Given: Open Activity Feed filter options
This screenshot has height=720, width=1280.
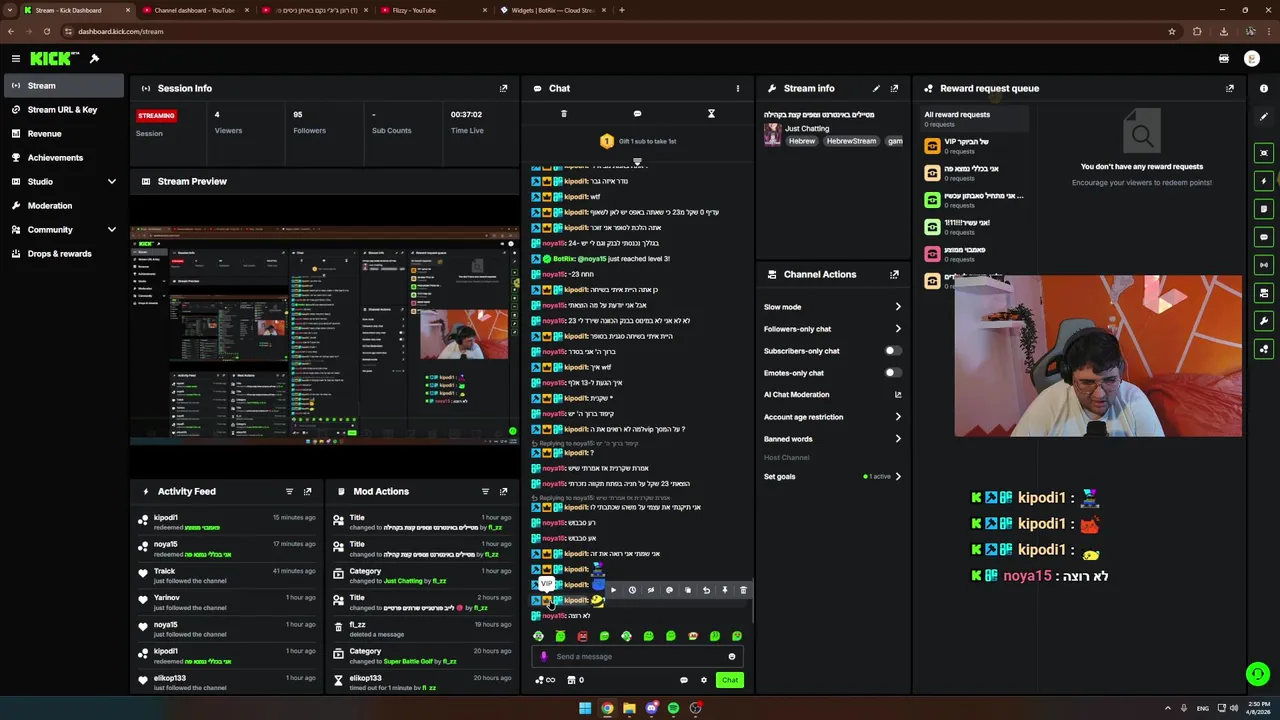Looking at the screenshot, I should [x=289, y=491].
